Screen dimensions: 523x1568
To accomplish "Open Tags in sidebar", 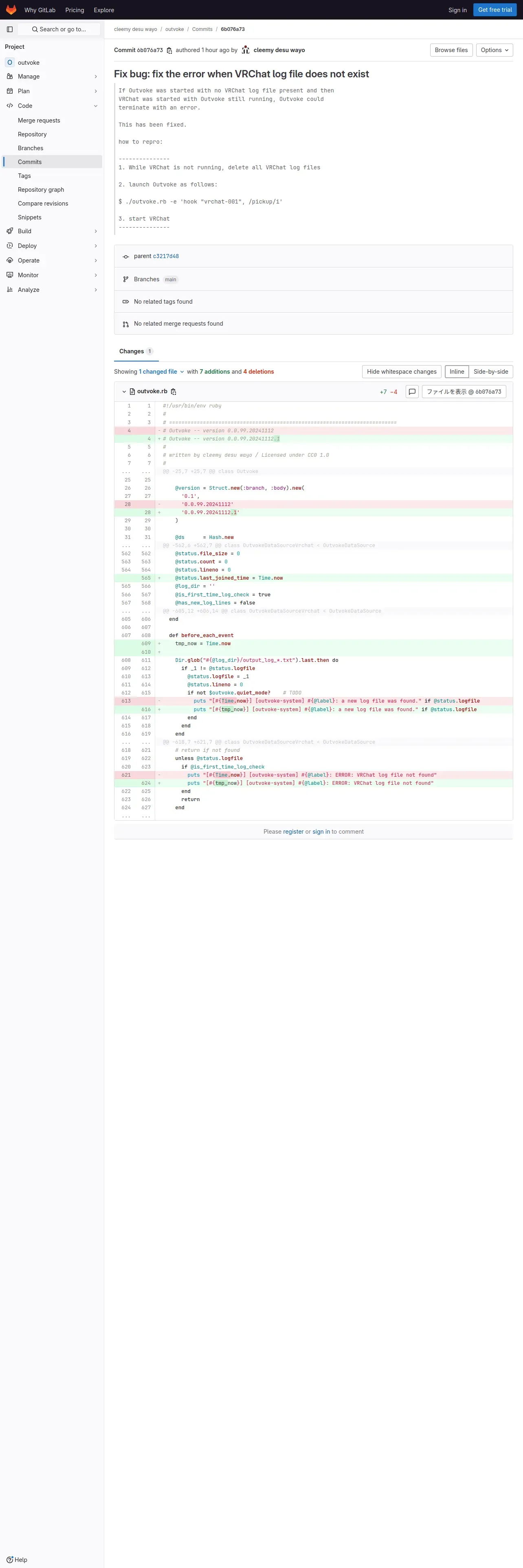I will click(x=53, y=176).
